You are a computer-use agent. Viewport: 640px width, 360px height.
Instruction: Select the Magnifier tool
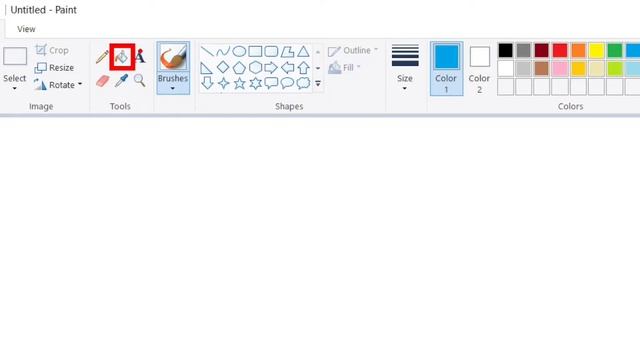click(140, 80)
